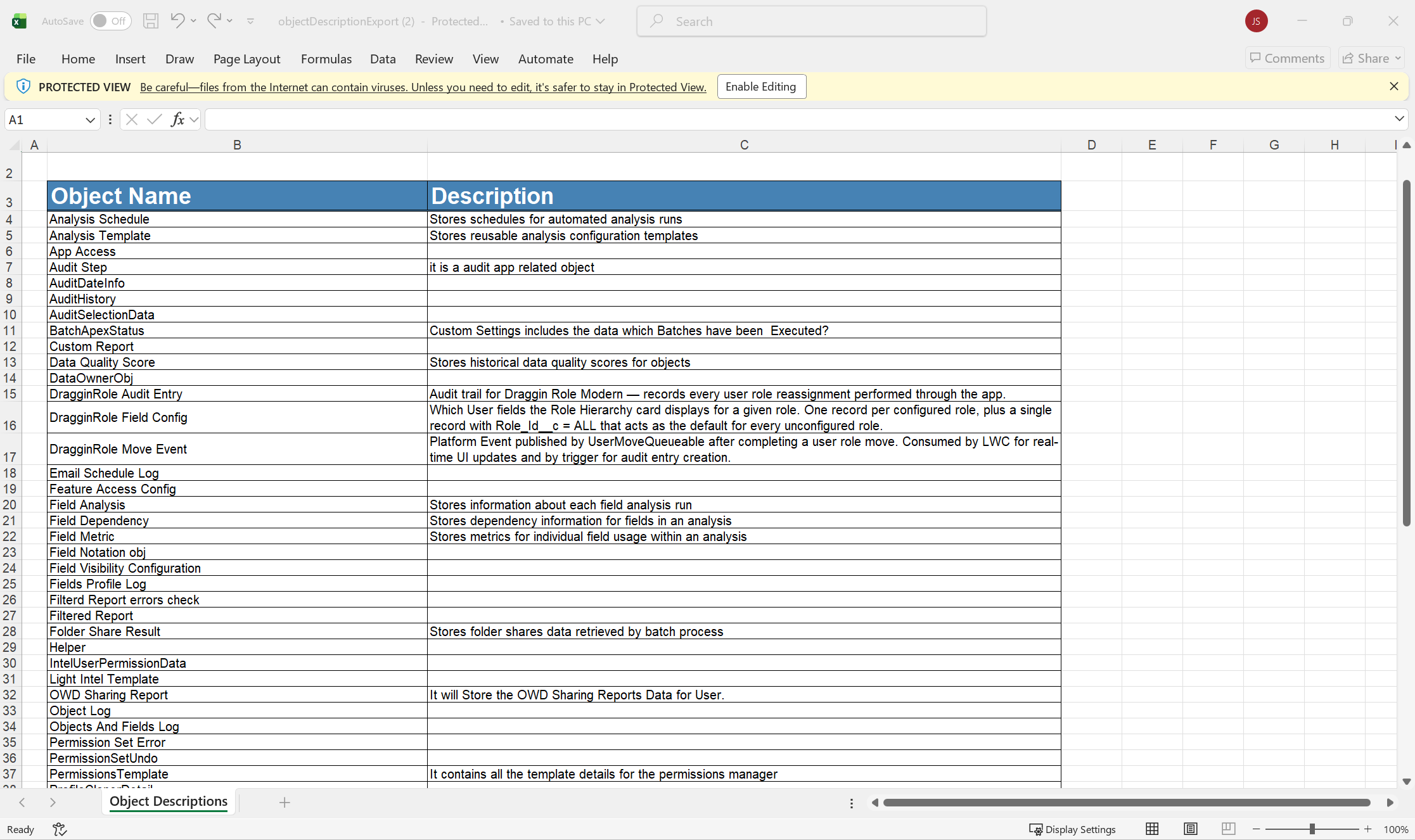Viewport: 1415px width, 840px height.
Task: Adjust the zoom slider handle
Action: [1312, 829]
